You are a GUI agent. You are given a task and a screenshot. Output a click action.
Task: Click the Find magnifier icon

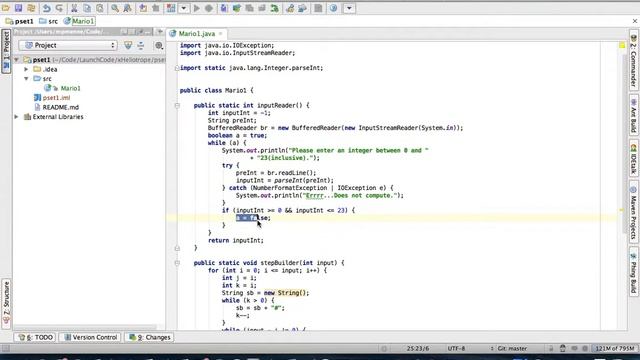pos(115,8)
